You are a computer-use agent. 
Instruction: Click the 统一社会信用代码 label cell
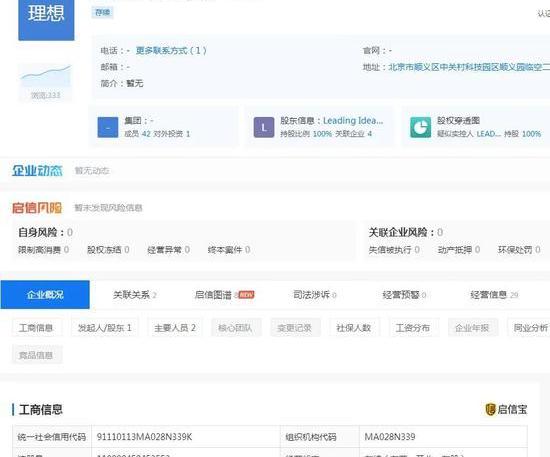click(52, 437)
